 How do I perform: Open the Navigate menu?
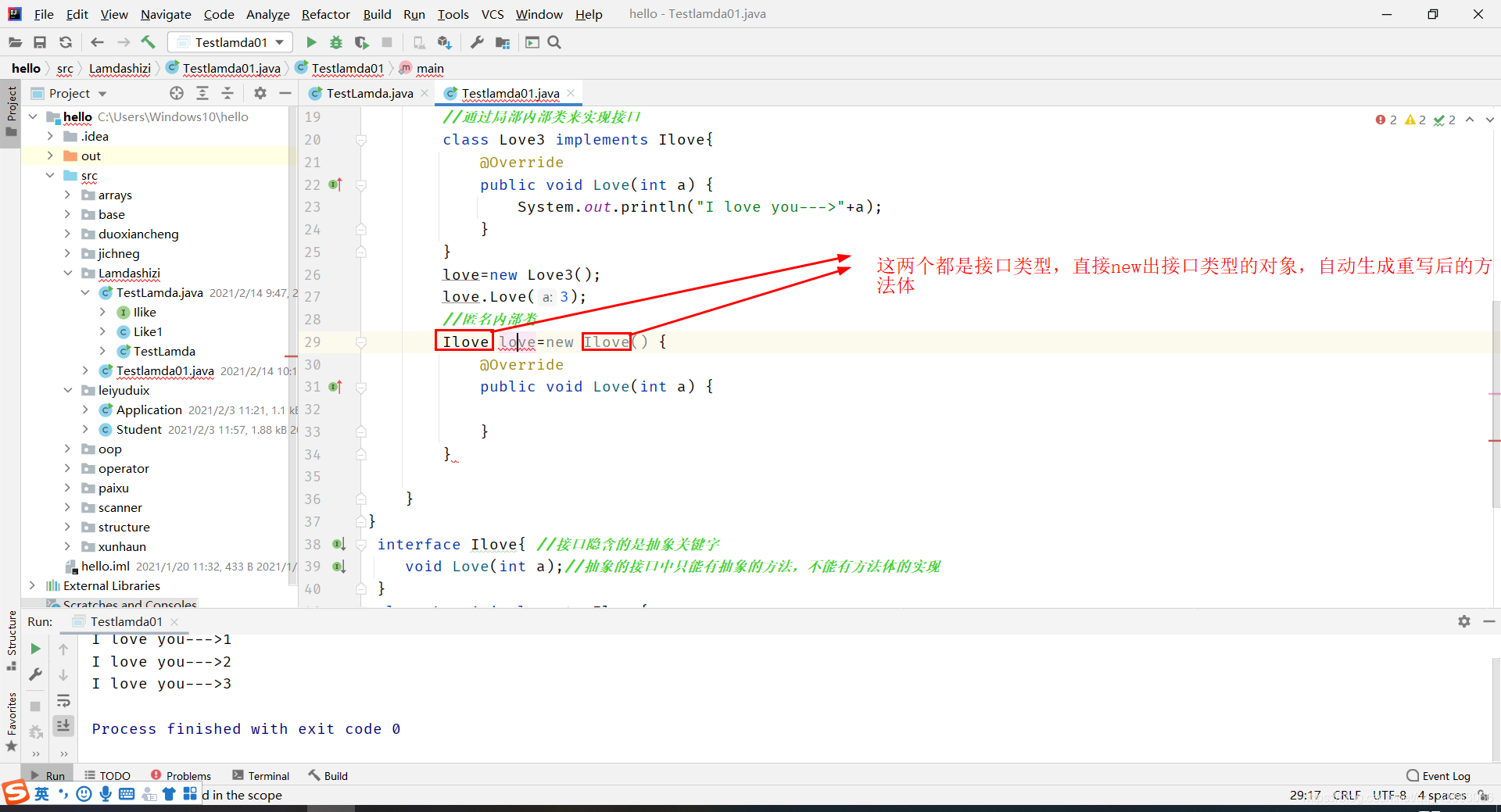tap(166, 14)
